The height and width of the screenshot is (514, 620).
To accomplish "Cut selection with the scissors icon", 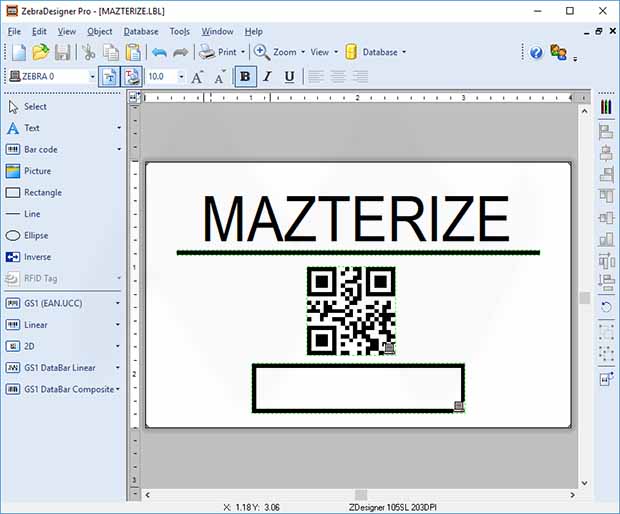I will tap(89, 52).
